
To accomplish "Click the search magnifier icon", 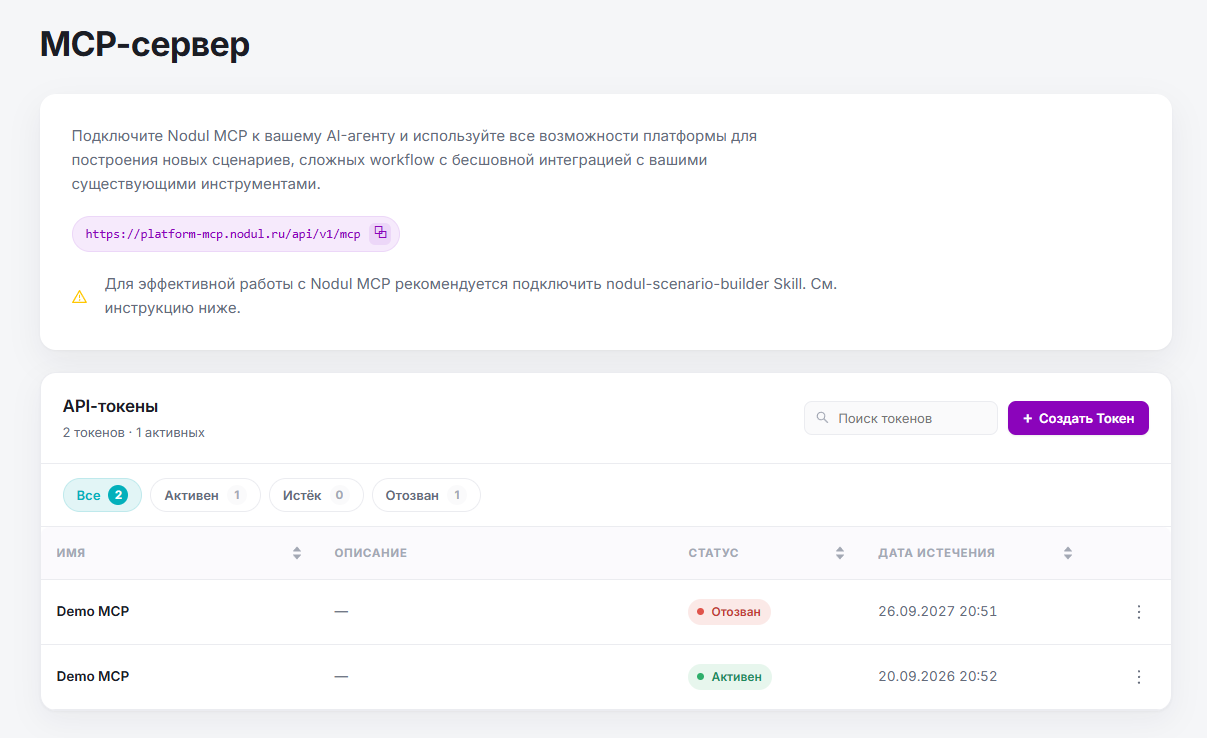I will coord(822,418).
